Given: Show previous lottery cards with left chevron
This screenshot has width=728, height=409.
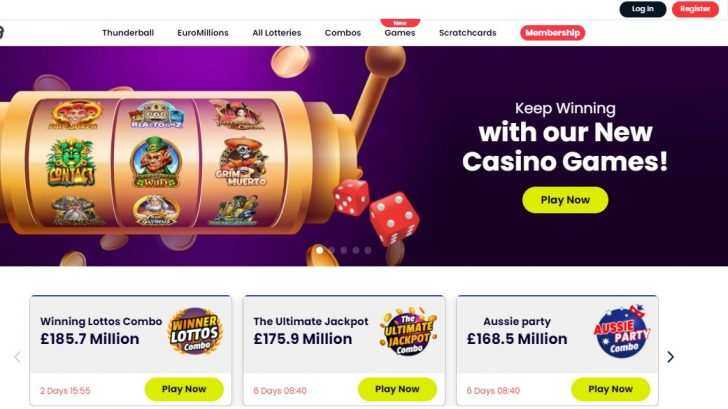Looking at the screenshot, I should (18, 357).
